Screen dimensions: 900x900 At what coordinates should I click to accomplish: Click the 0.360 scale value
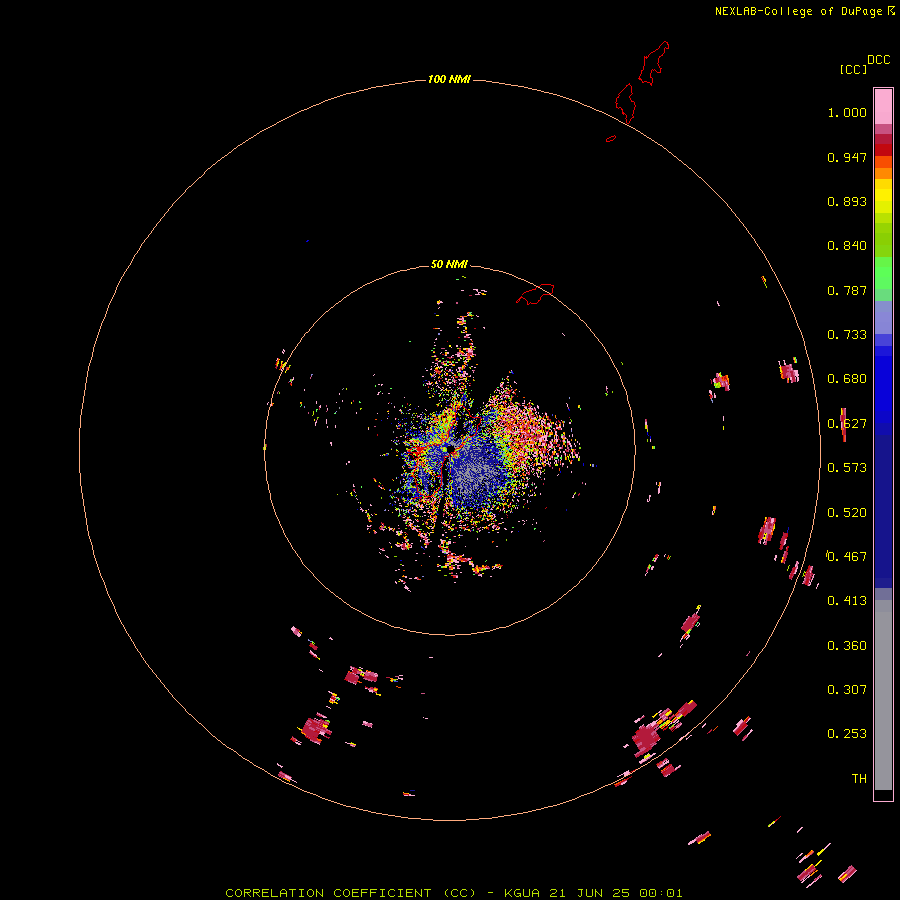(x=847, y=646)
